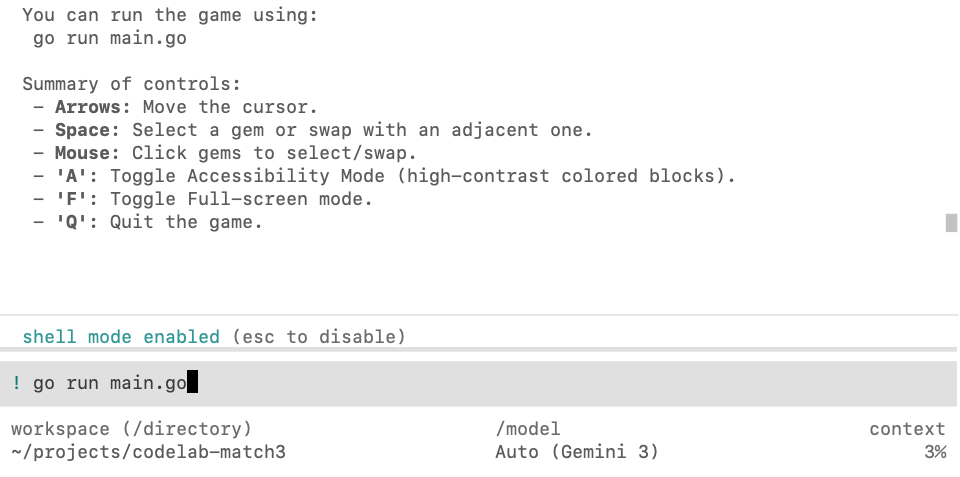Click the ~/projects/codelab-match3 path
Screen dimensions: 960x477
[x=148, y=452]
